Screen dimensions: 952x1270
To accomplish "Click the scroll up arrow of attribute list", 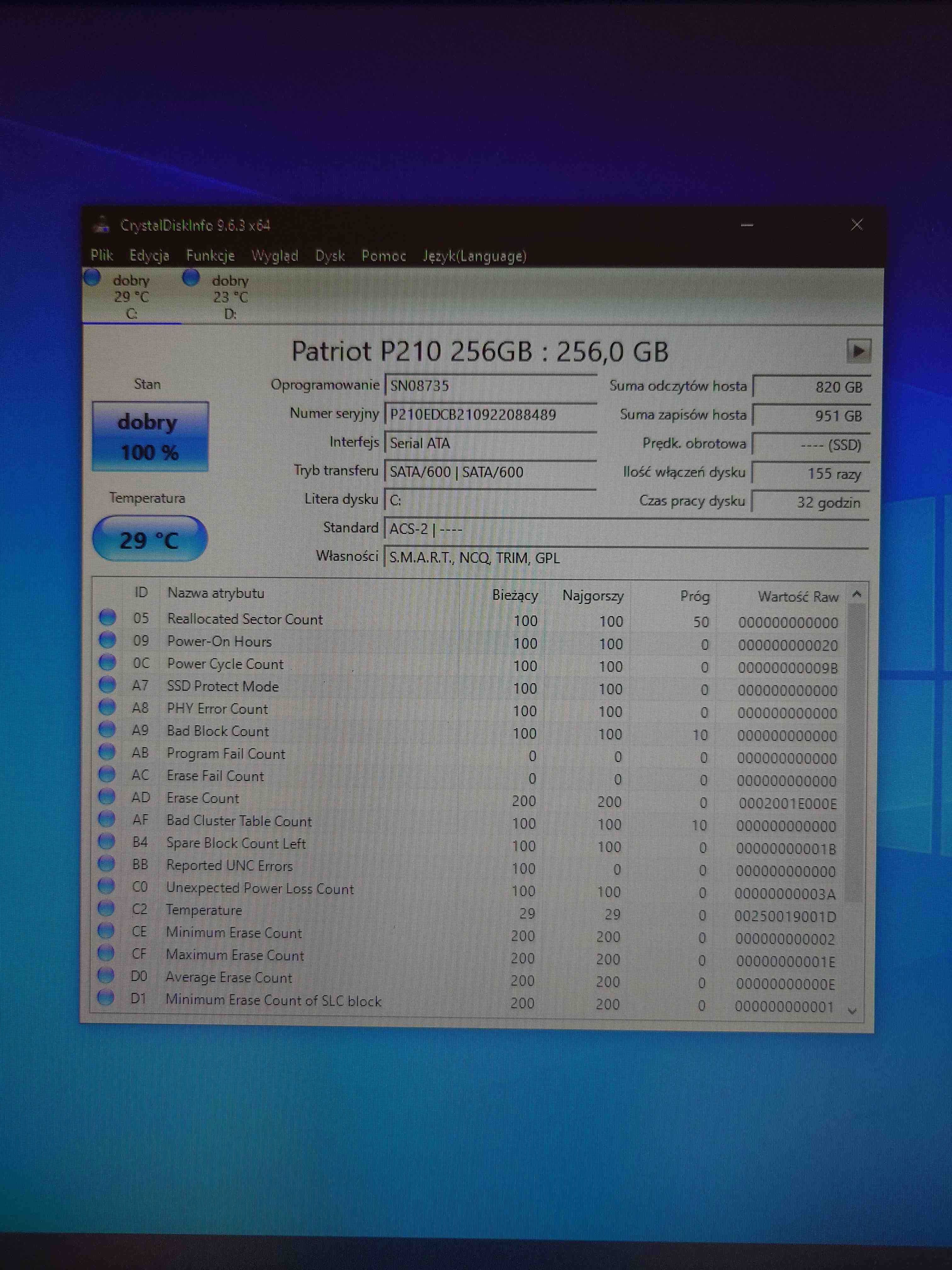I will tap(857, 594).
